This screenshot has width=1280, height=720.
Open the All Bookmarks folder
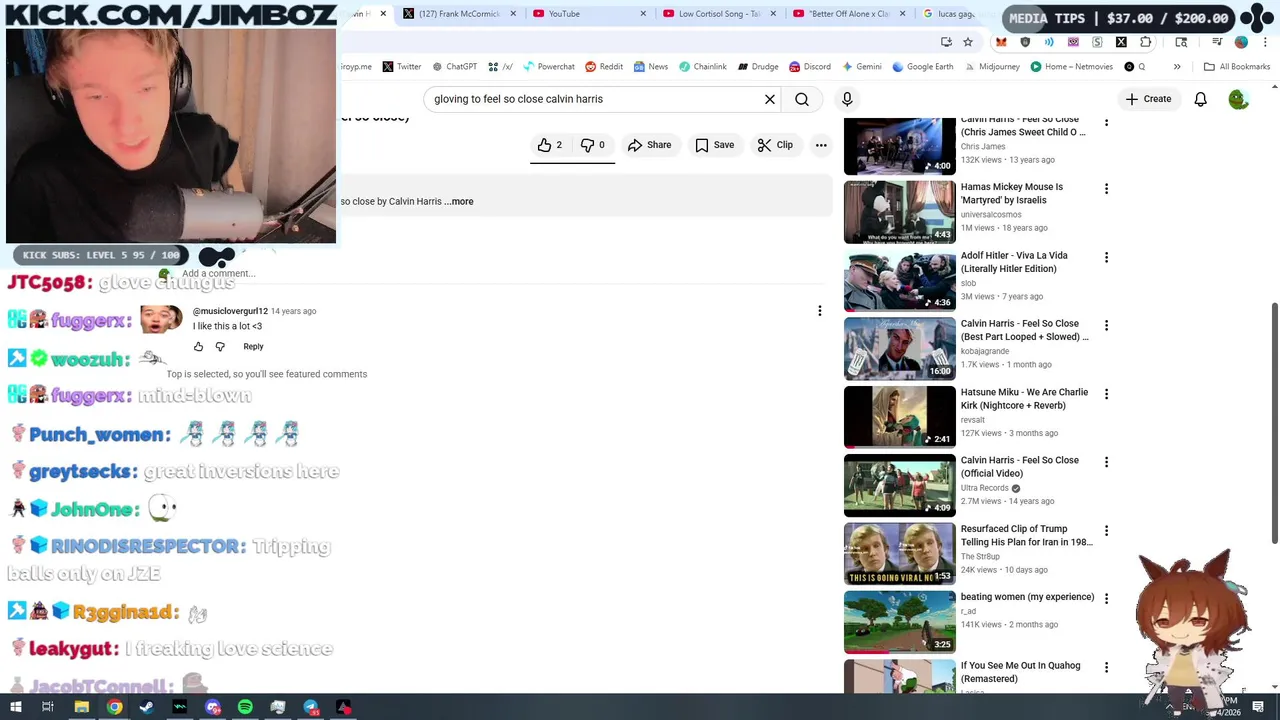click(x=1236, y=67)
